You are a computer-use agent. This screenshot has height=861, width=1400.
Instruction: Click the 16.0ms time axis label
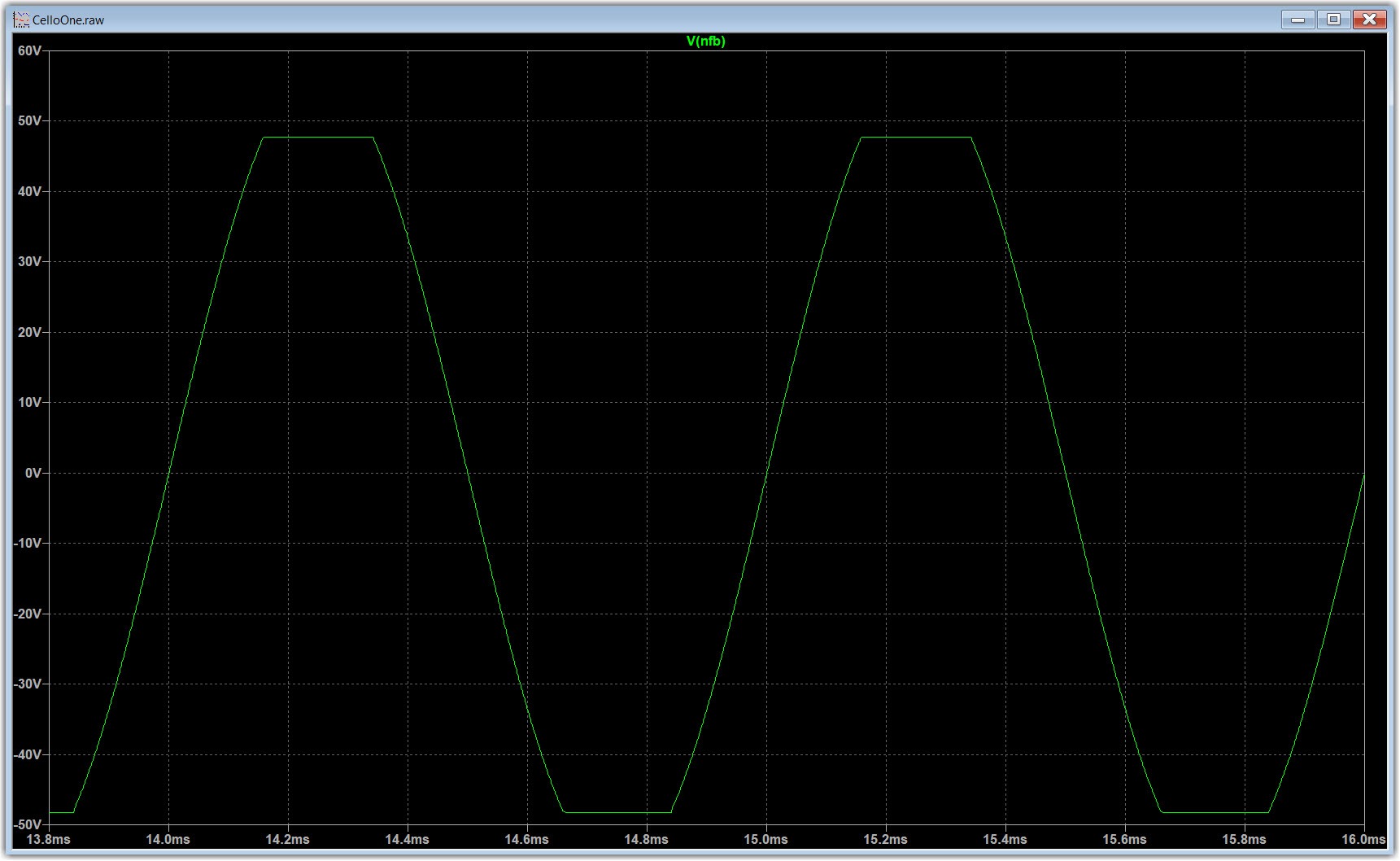1363,840
